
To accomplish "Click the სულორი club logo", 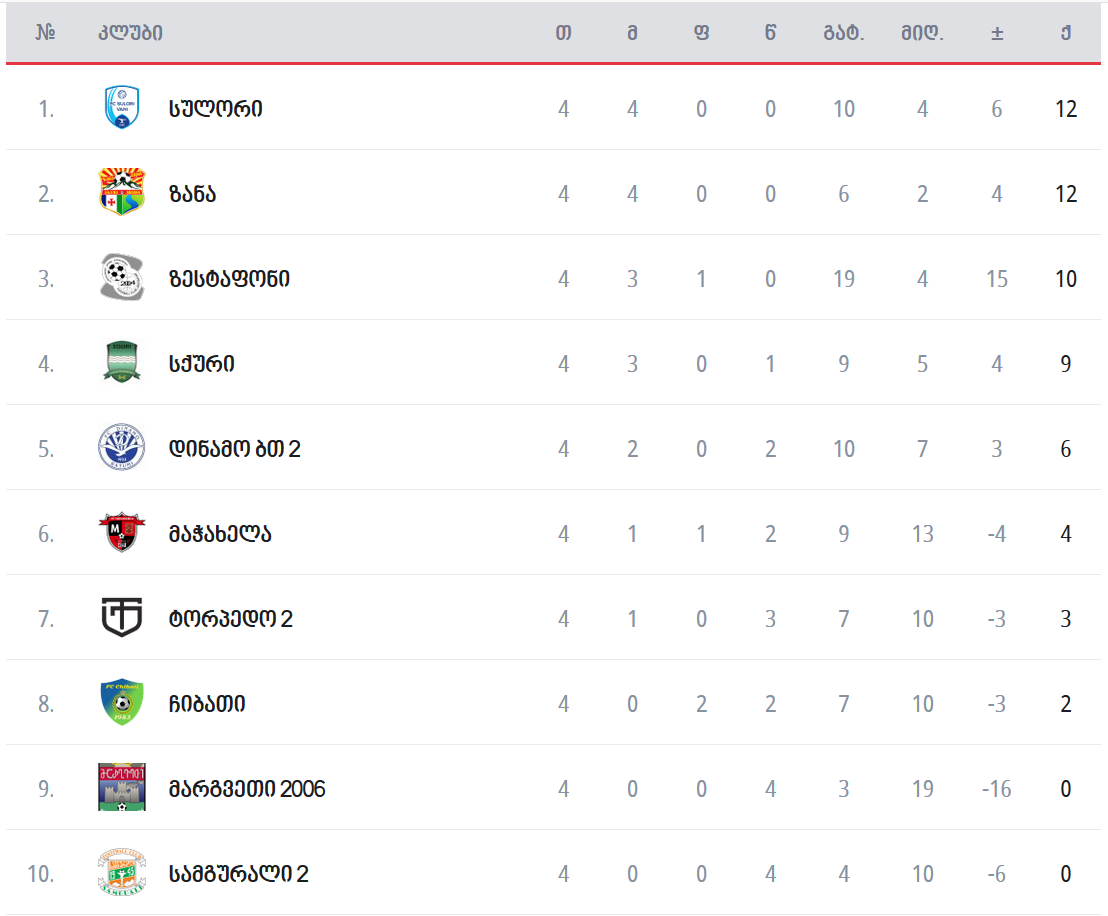I will click(121, 108).
